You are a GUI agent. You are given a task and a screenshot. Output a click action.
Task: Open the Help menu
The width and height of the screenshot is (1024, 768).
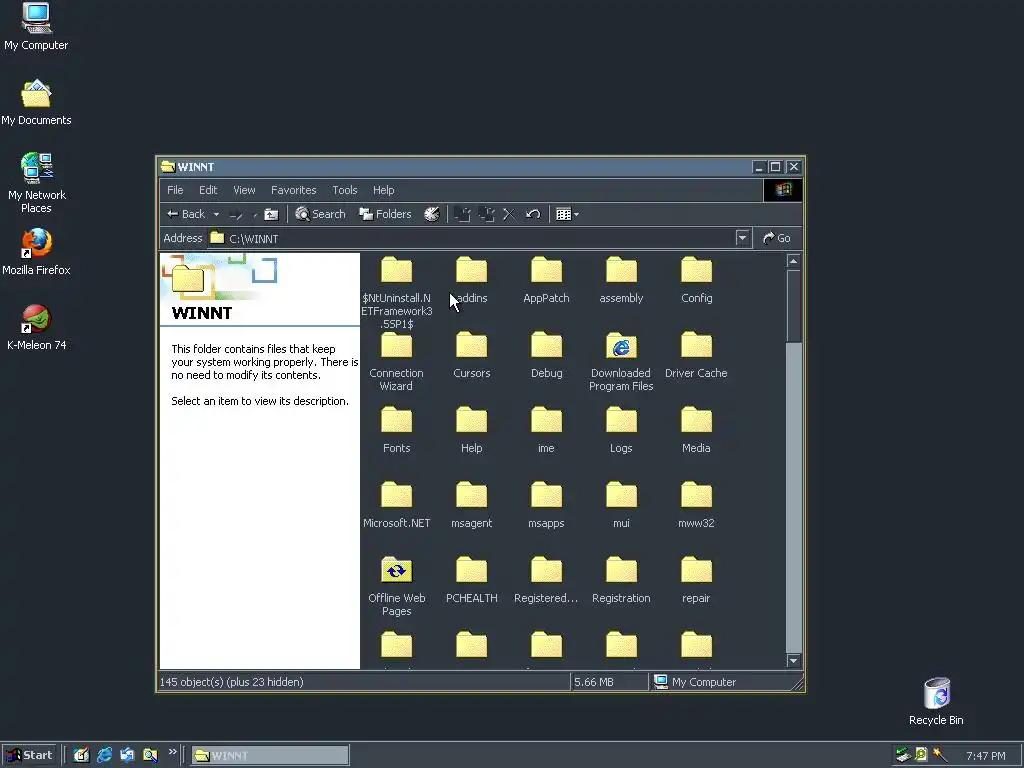click(383, 190)
